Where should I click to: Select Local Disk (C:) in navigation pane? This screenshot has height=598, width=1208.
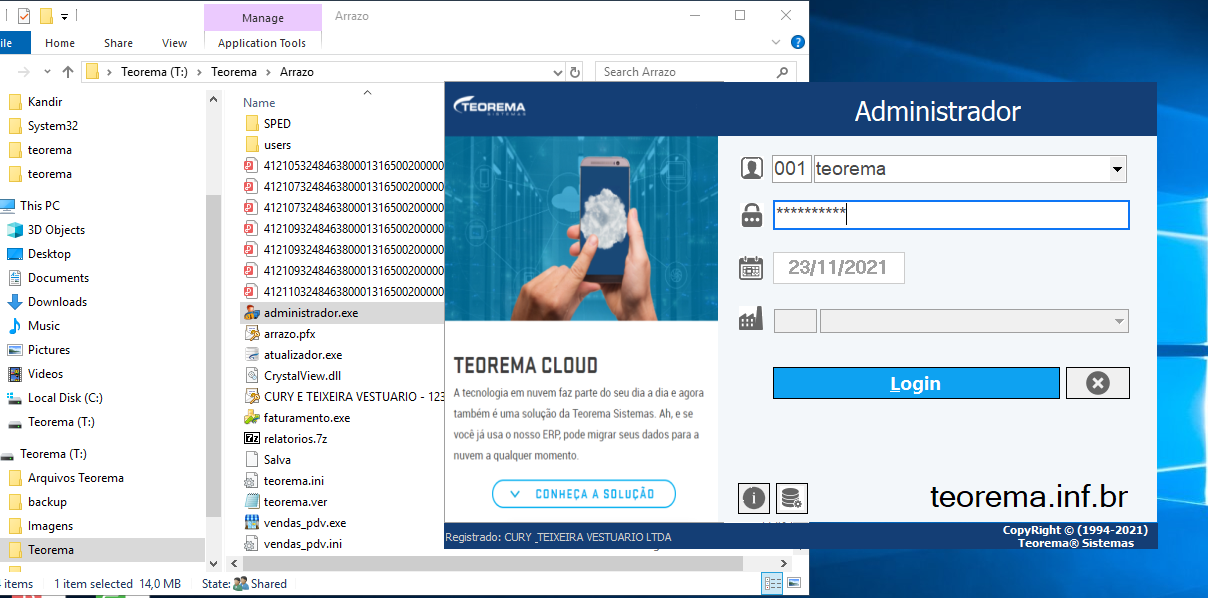64,398
